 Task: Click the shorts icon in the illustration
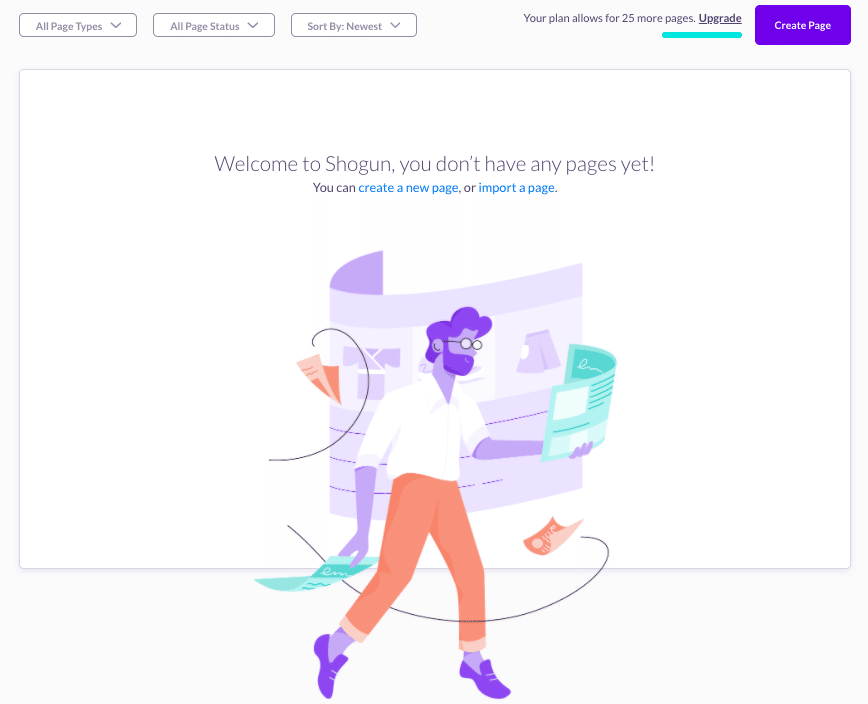tap(539, 351)
